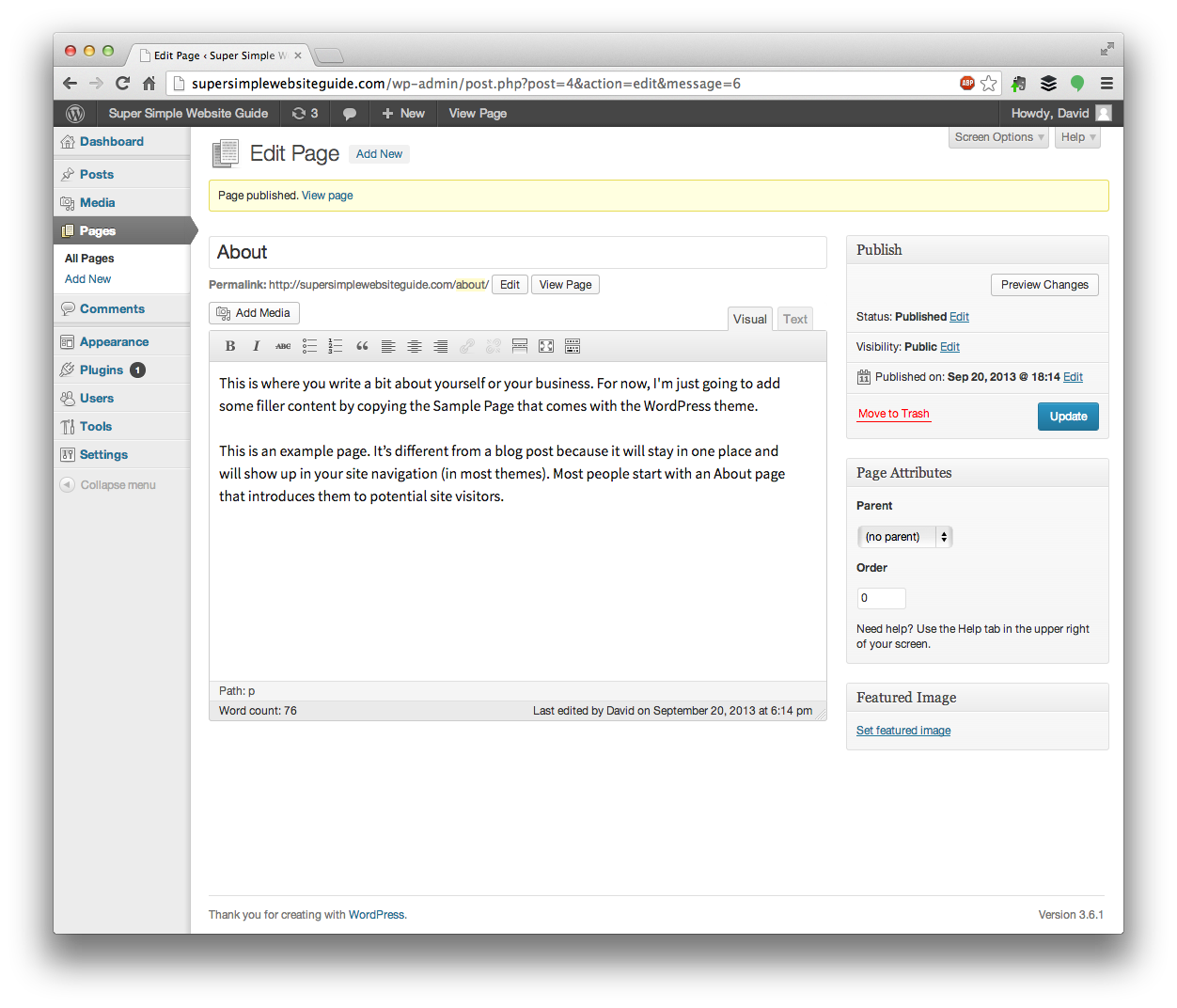Open the Dashboard menu
This screenshot has height=1008, width=1177.
click(x=121, y=142)
